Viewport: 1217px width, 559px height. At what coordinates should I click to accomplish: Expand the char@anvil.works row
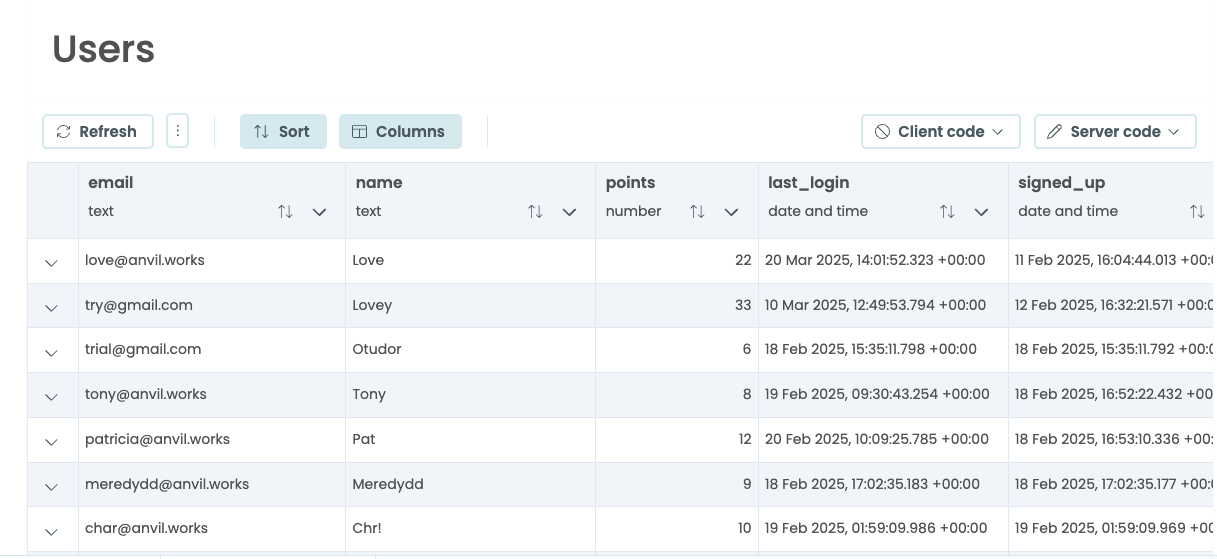(52, 530)
